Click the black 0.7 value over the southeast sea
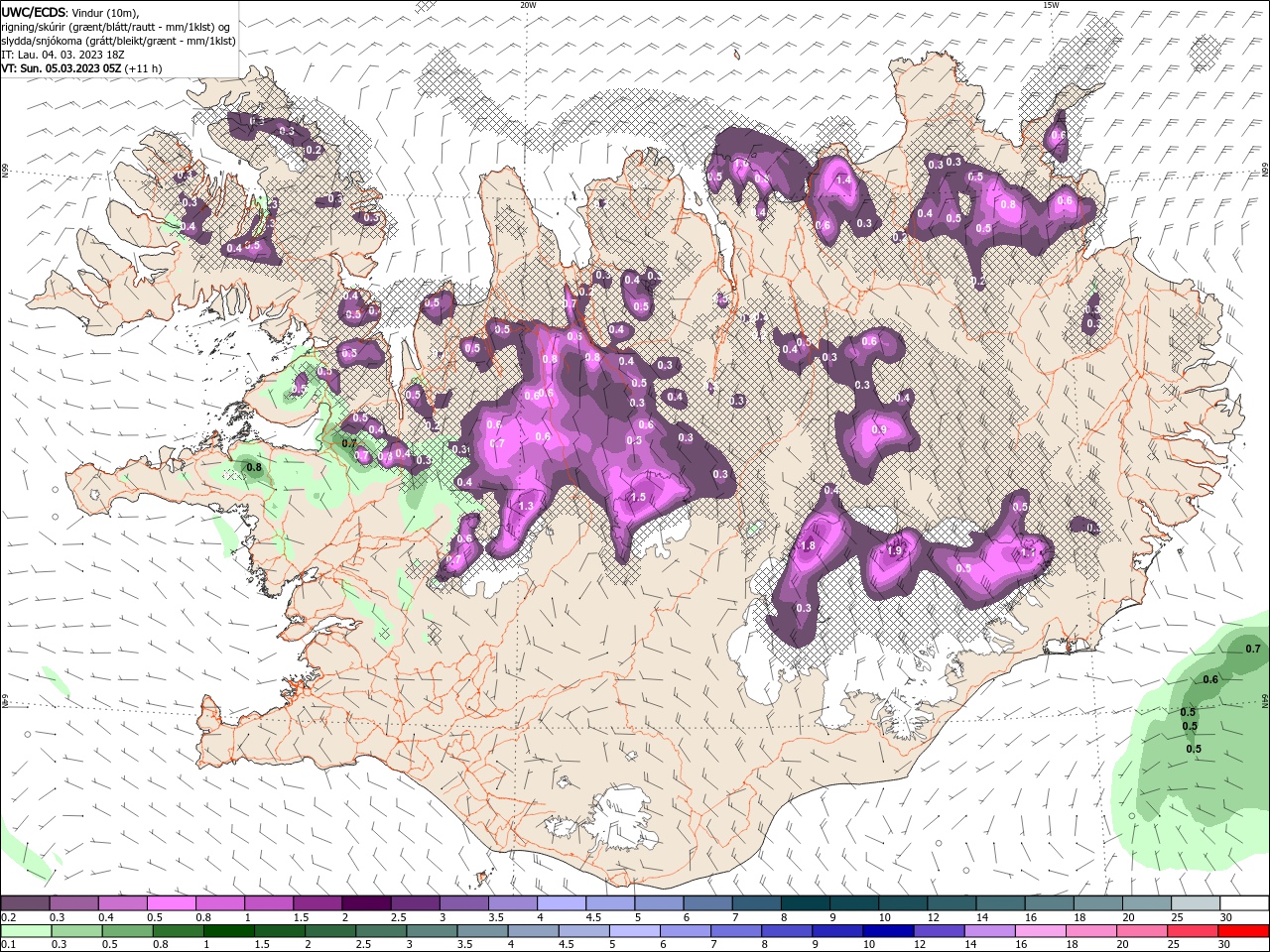This screenshot has height=952, width=1270. [1253, 649]
